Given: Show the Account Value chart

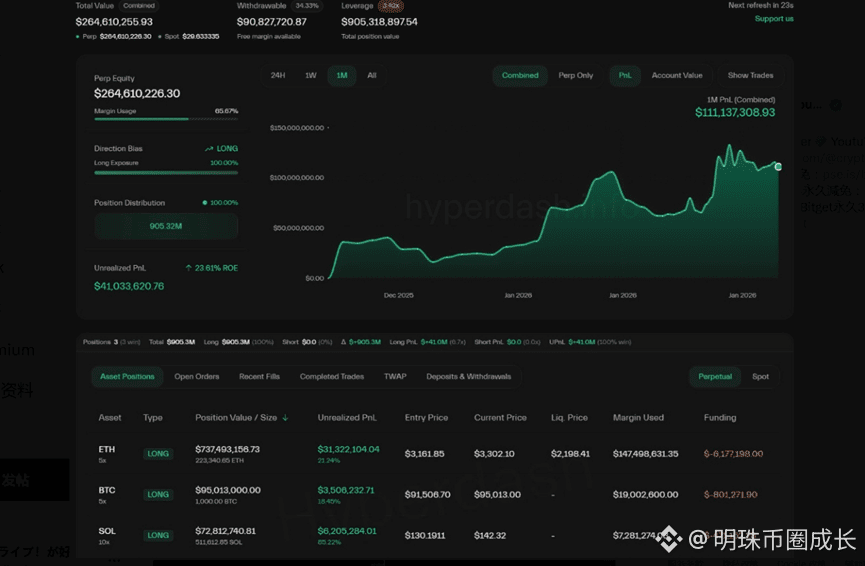Looking at the screenshot, I should click(677, 76).
